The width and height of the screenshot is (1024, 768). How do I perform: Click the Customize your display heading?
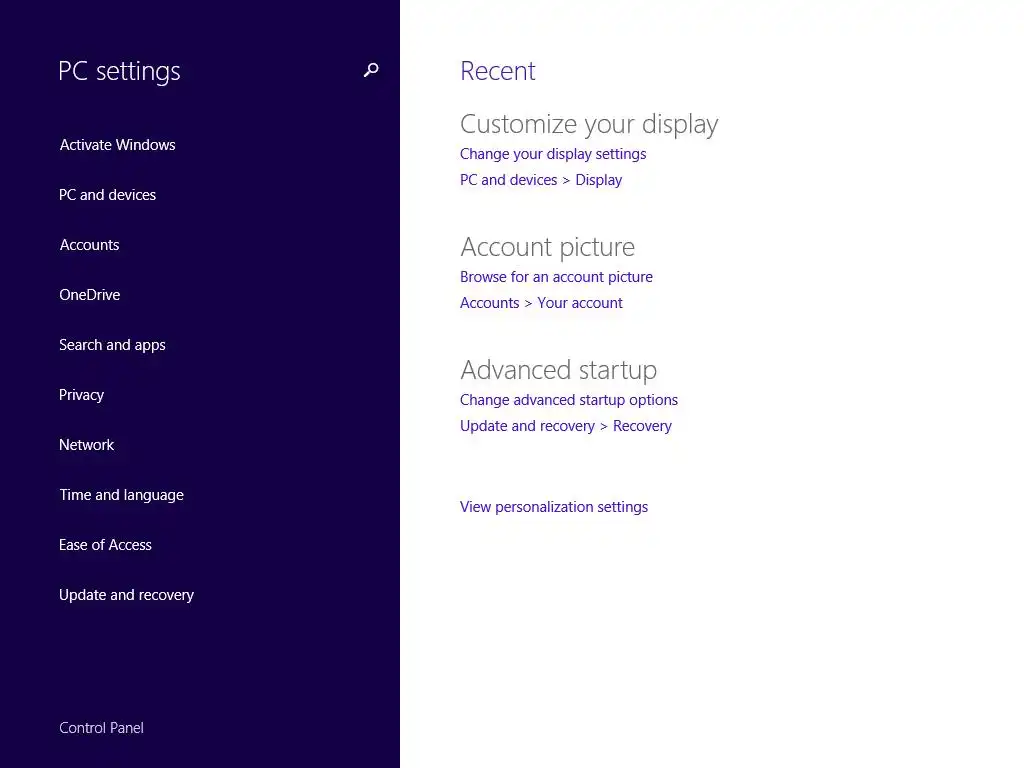click(x=589, y=124)
